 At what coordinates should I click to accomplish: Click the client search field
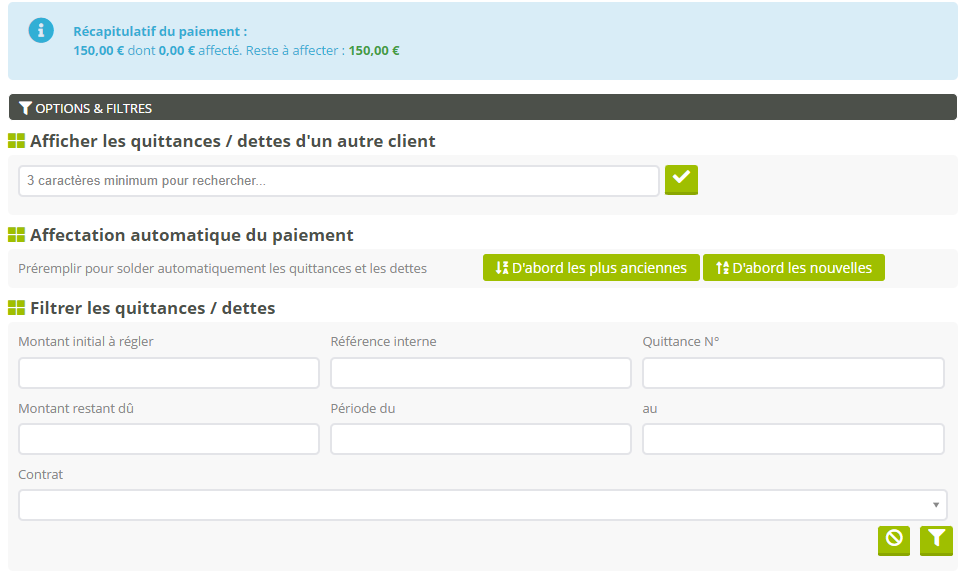(x=339, y=181)
